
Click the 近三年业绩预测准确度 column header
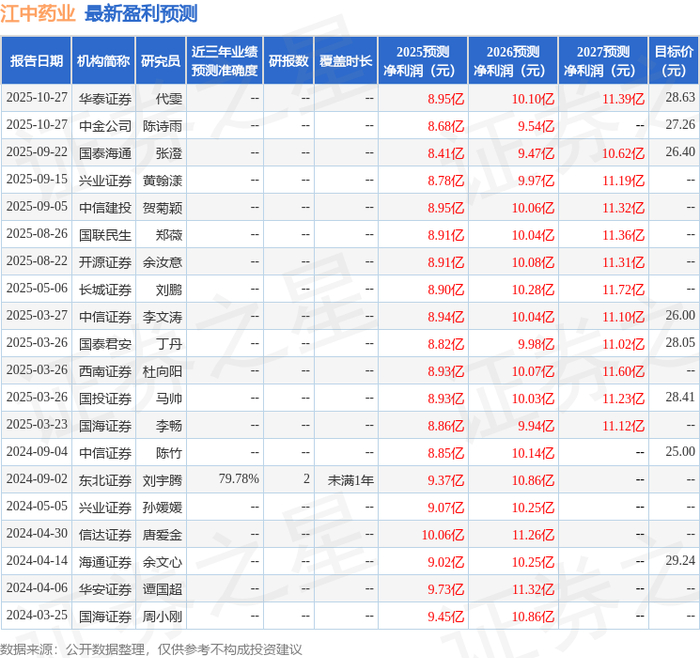(x=225, y=61)
